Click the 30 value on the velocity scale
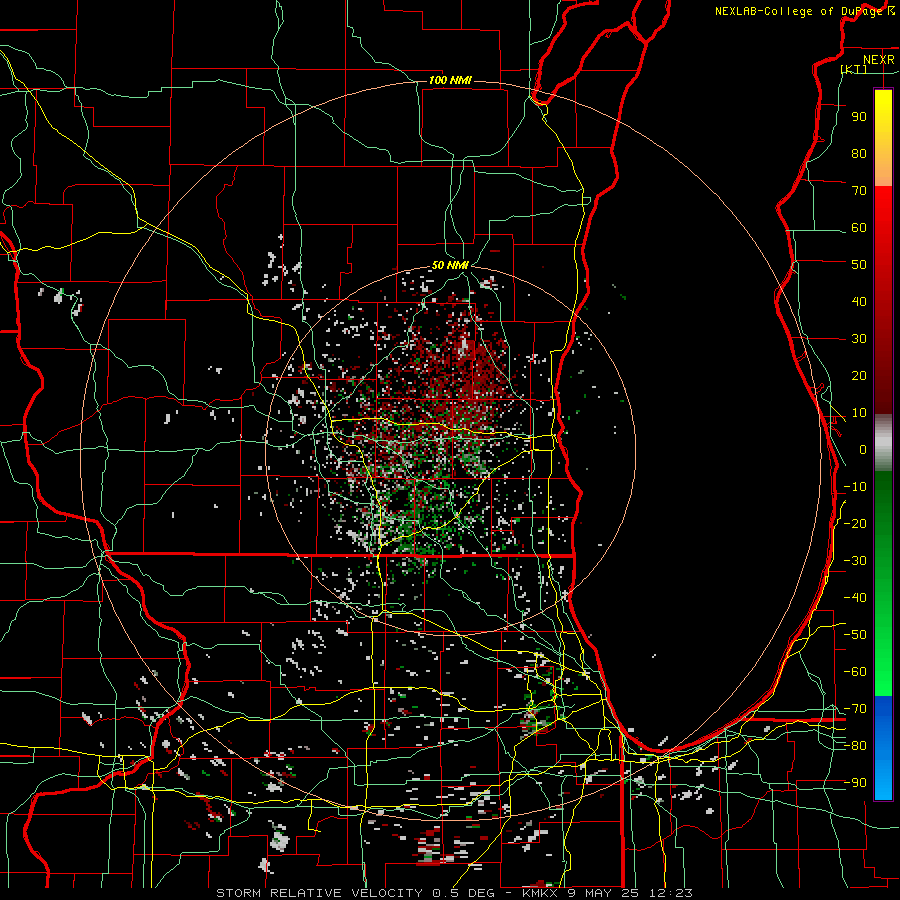 (x=859, y=339)
